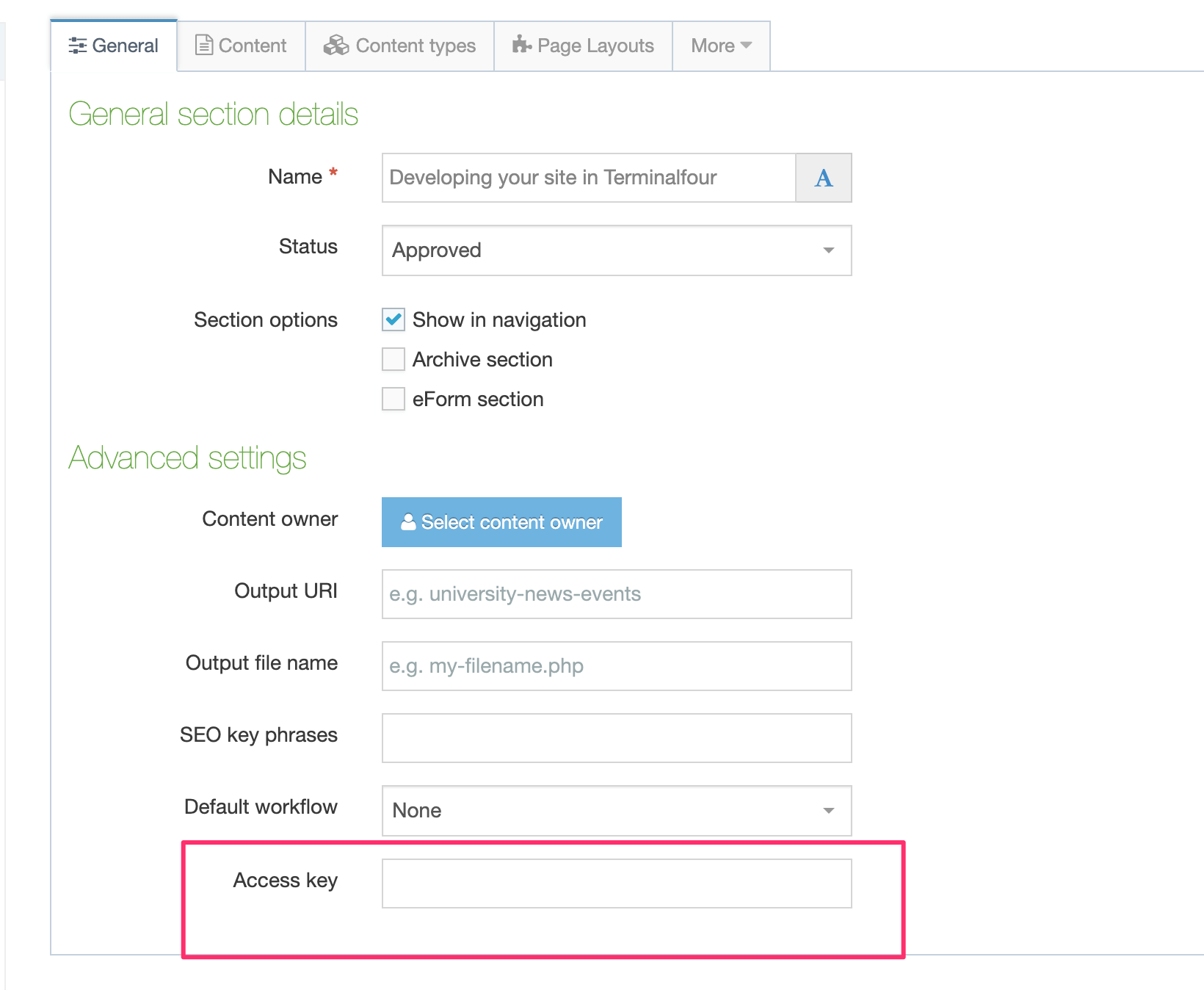Click the puzzle piece icon on Page Layouts
Image resolution: width=1204 pixels, height=990 pixels.
point(521,45)
